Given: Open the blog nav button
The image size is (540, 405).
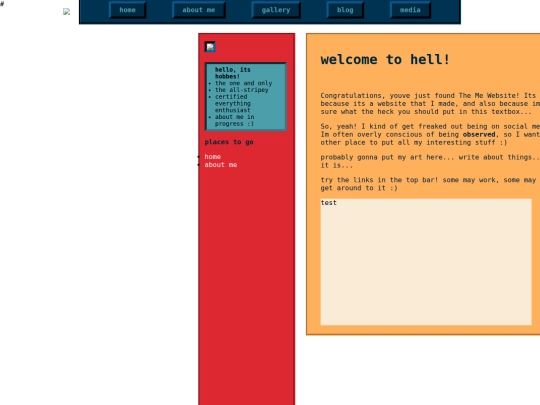Looking at the screenshot, I should click(x=345, y=10).
